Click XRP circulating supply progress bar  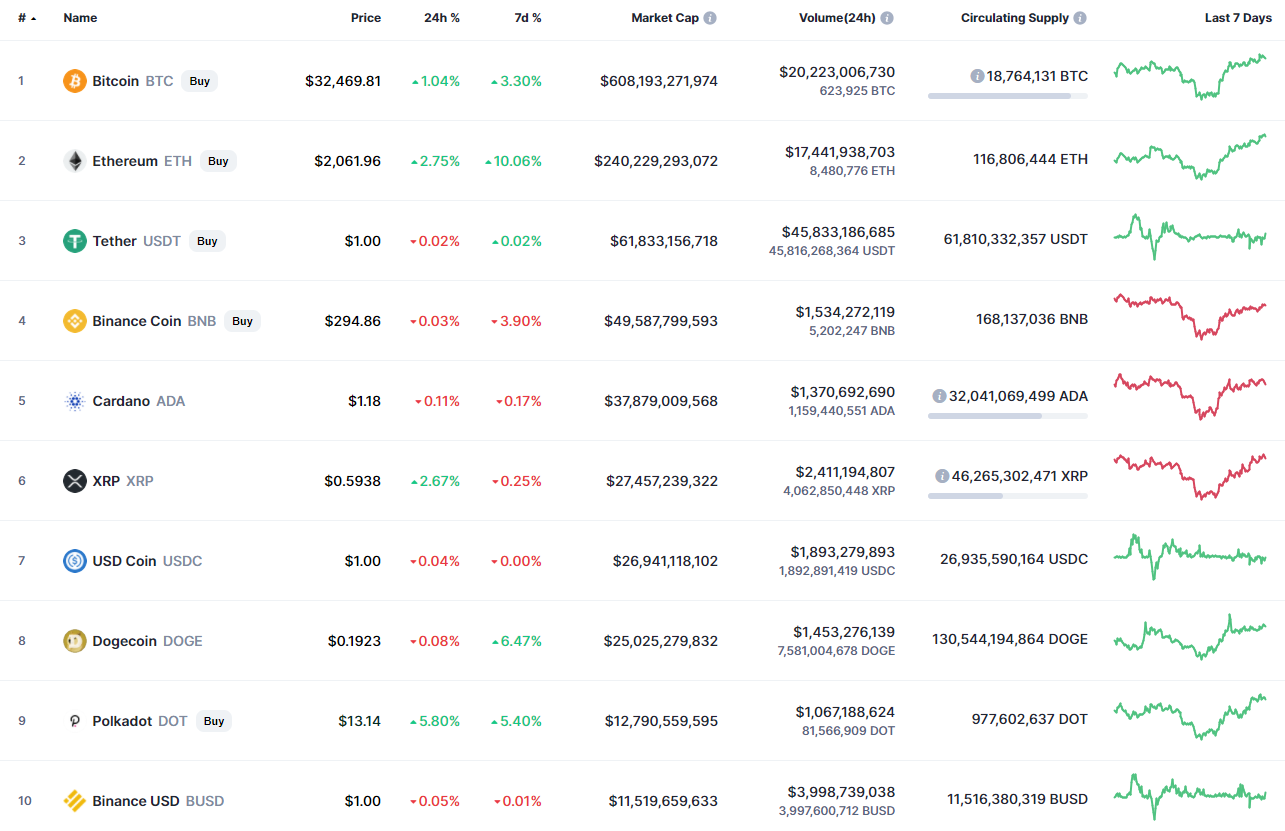click(1008, 496)
